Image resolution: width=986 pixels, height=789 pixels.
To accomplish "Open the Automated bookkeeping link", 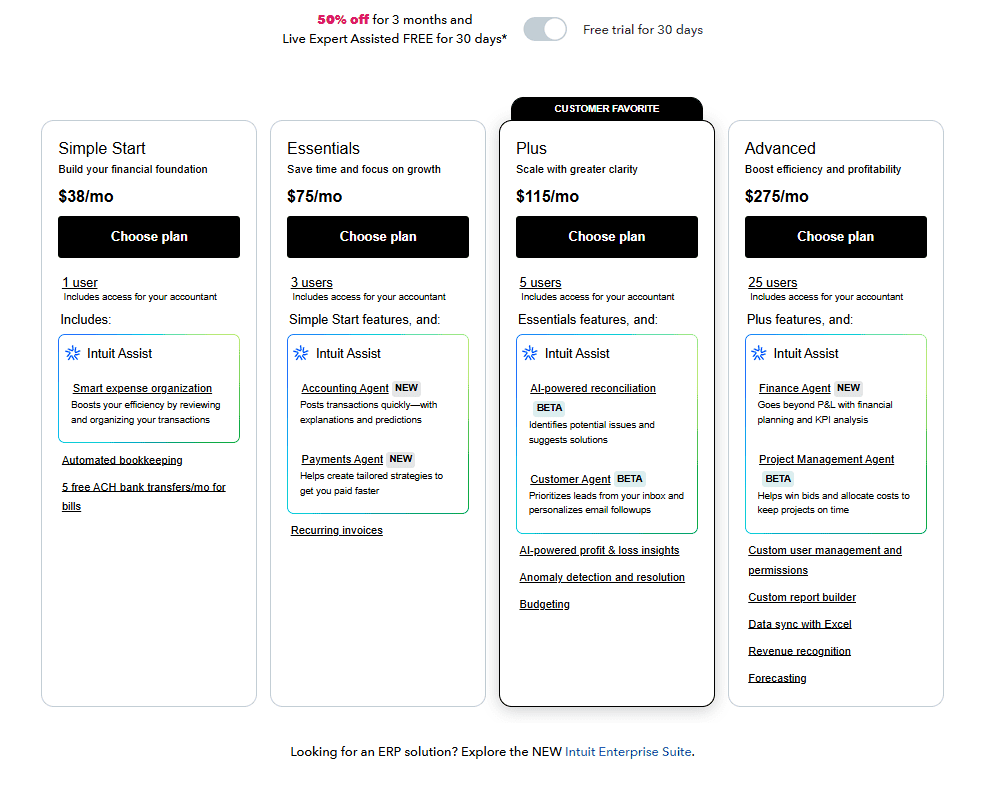I will pyautogui.click(x=122, y=460).
